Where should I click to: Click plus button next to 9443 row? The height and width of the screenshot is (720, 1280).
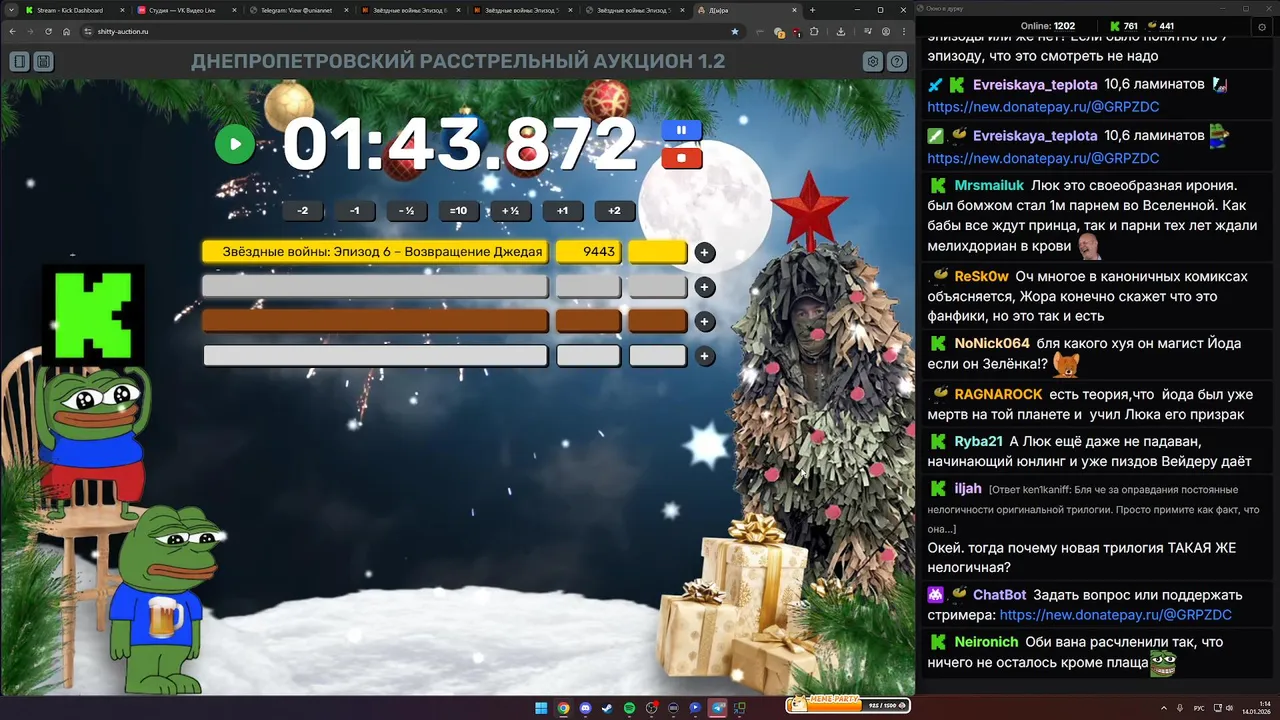(705, 253)
